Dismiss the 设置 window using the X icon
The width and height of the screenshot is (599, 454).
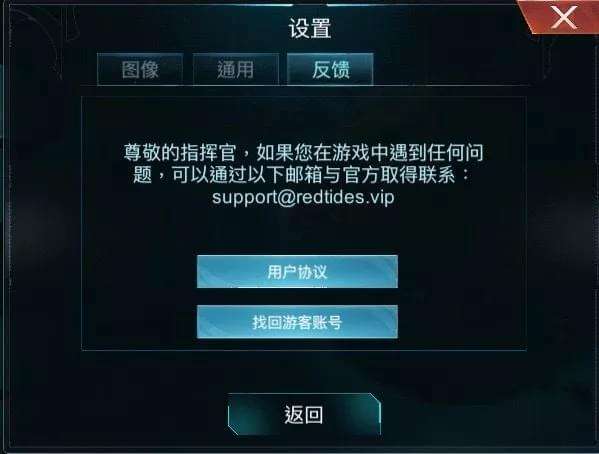tap(564, 18)
